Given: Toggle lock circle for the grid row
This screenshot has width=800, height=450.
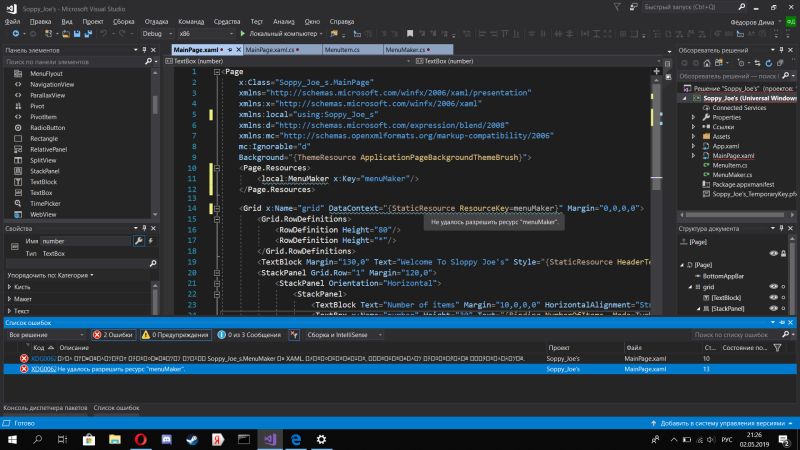Looking at the screenshot, I should (x=784, y=287).
